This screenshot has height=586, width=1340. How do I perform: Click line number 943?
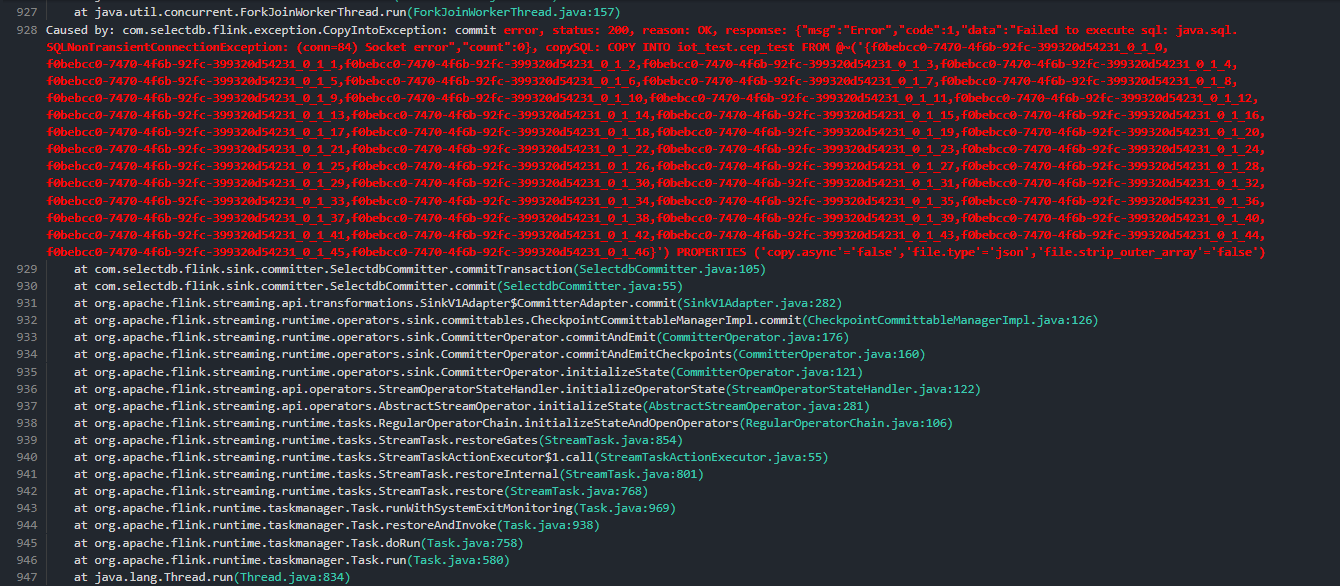(26, 508)
